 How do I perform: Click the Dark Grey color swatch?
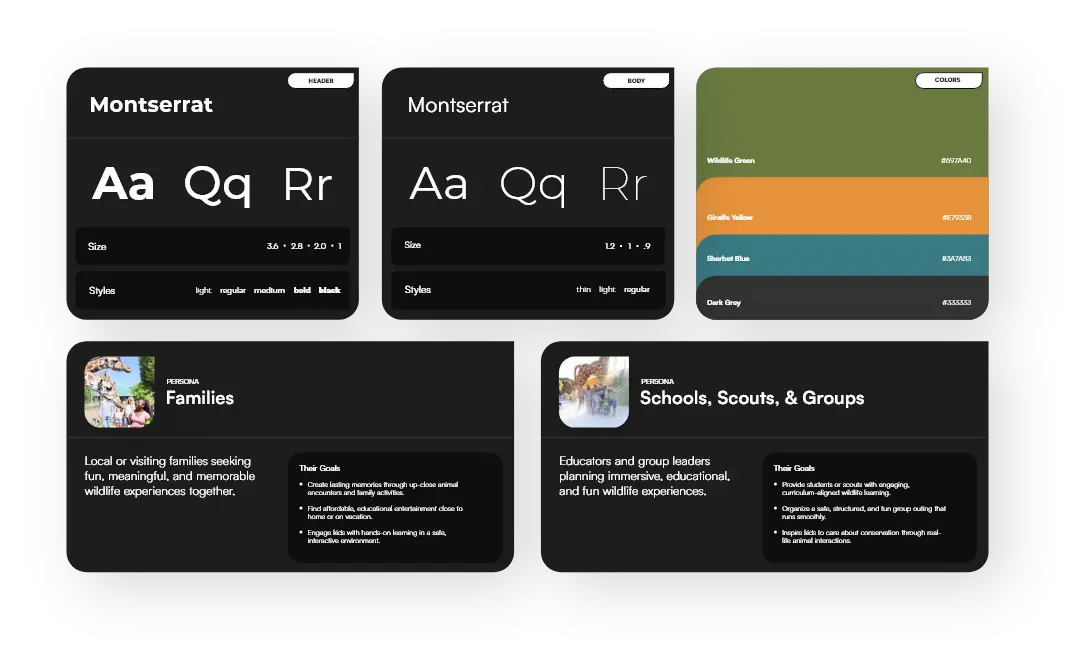click(842, 300)
